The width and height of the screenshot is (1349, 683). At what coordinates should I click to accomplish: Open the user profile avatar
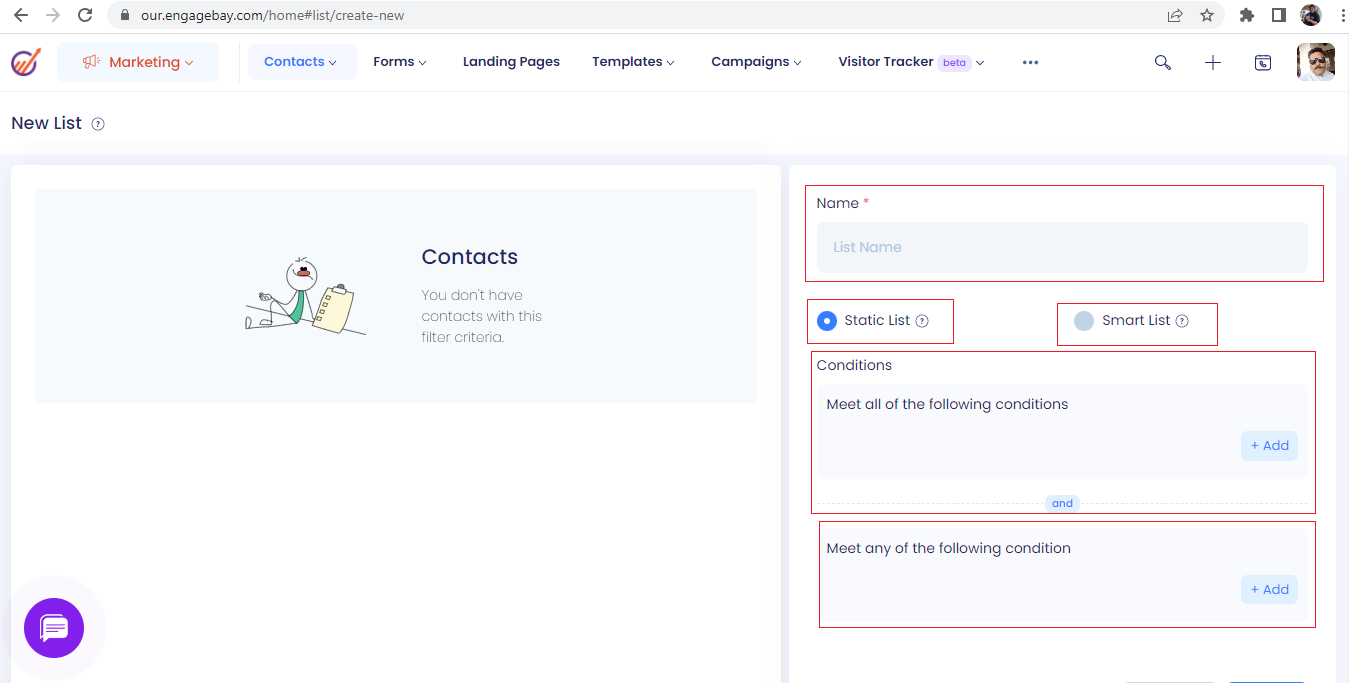(x=1315, y=62)
